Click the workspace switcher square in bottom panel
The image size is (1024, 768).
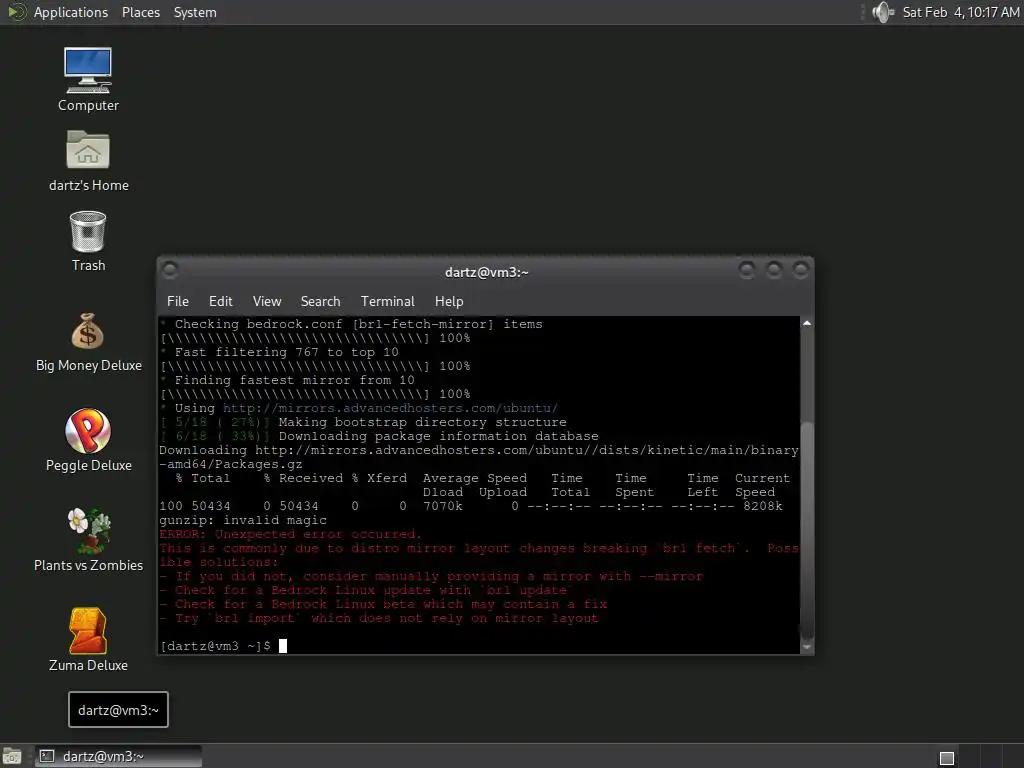pyautogui.click(x=946, y=758)
